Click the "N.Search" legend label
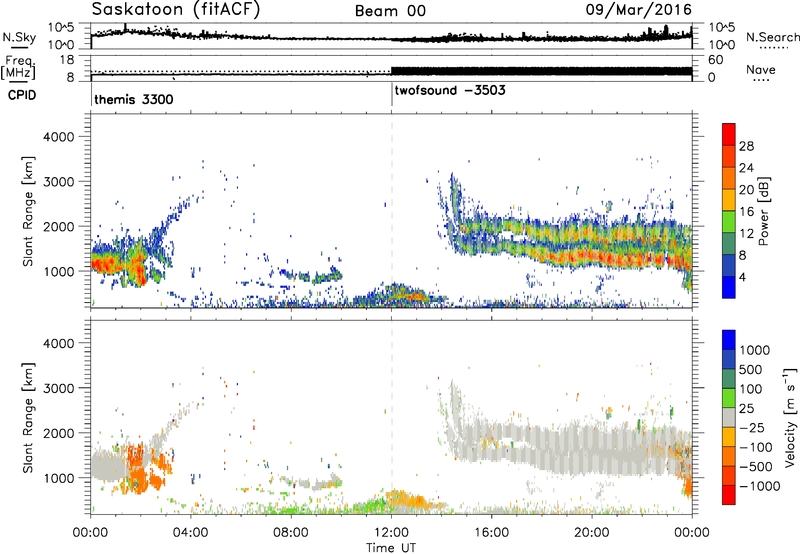Screen dimensions: 800x554 (773, 37)
